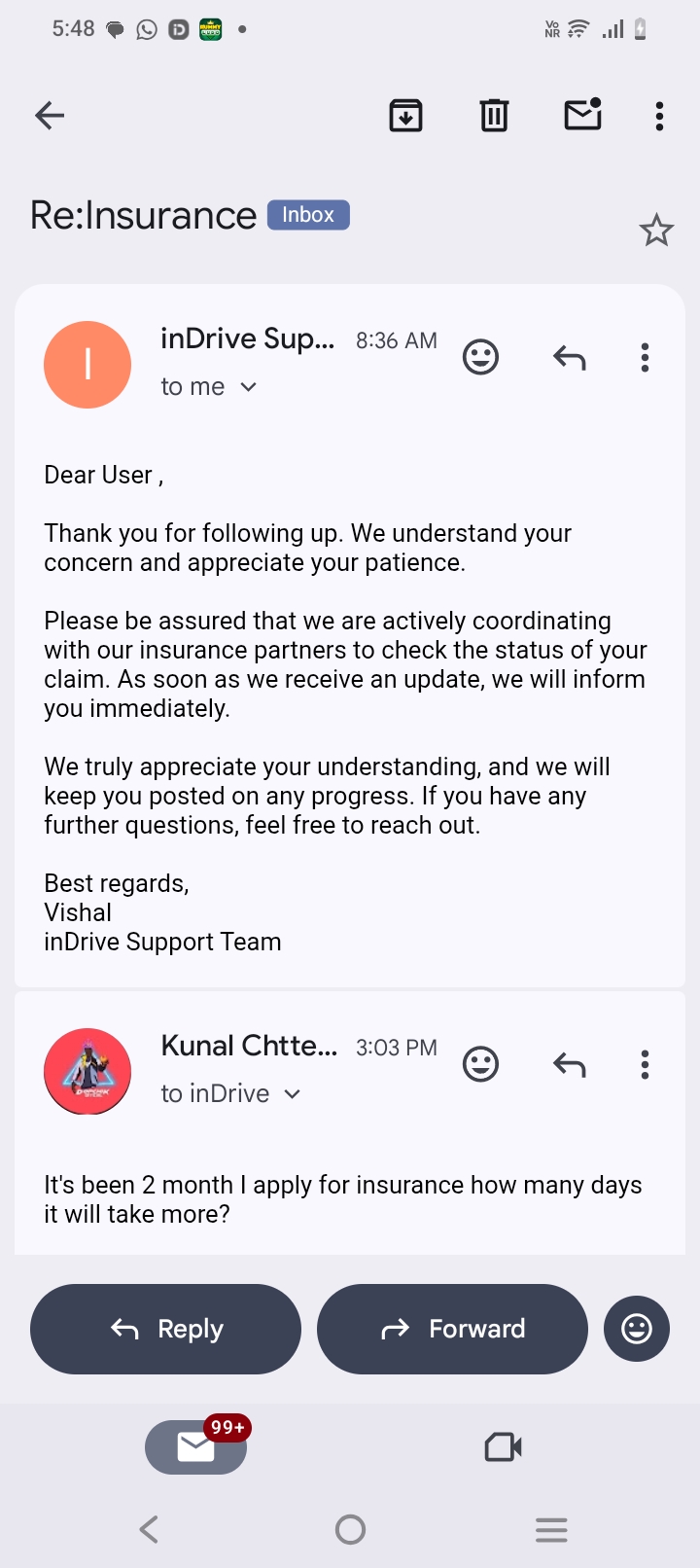Open the top-right overflow menu
Image resolution: width=700 pixels, height=1568 pixels.
[659, 116]
